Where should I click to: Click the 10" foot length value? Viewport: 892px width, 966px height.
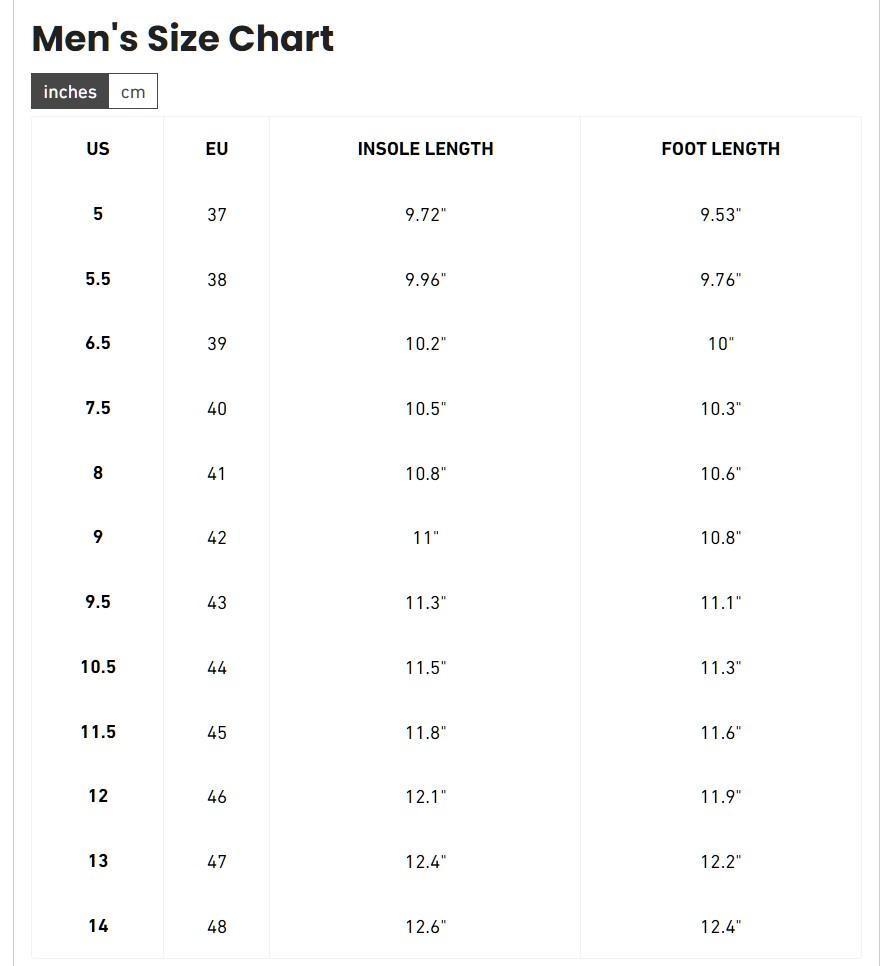(721, 344)
